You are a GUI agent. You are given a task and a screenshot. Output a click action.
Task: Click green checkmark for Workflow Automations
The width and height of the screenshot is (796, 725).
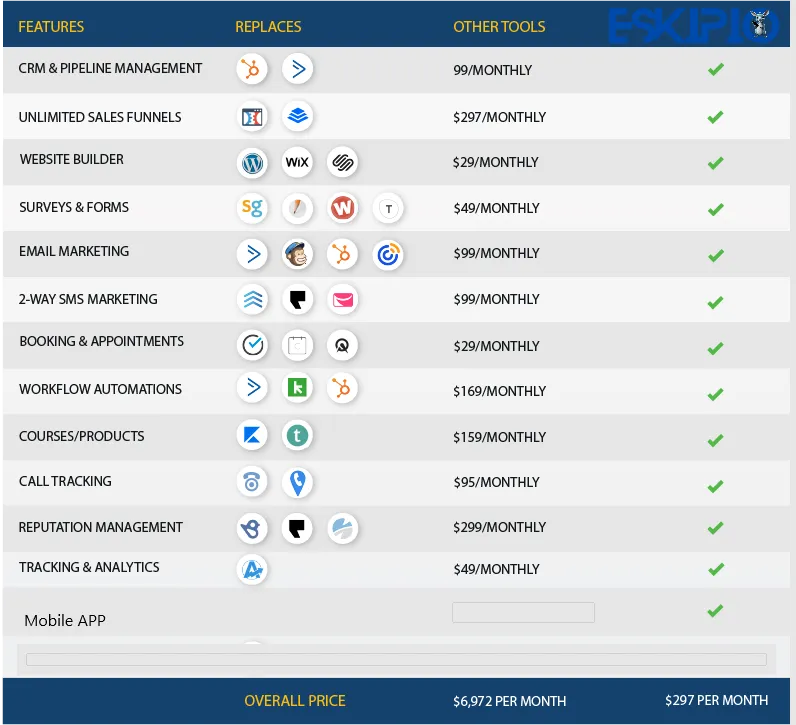point(715,394)
